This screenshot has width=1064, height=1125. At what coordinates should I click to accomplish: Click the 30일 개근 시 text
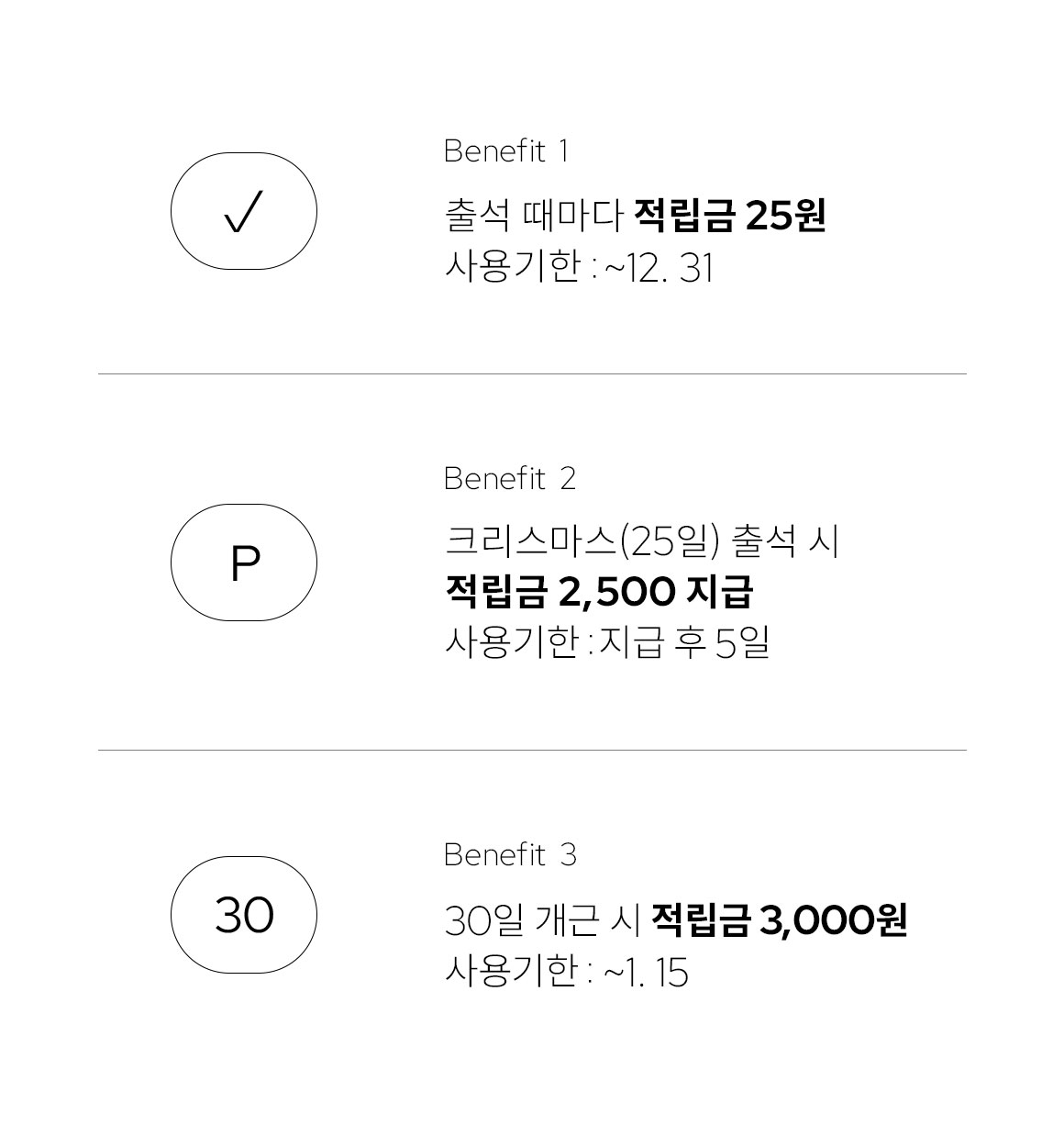point(542,920)
